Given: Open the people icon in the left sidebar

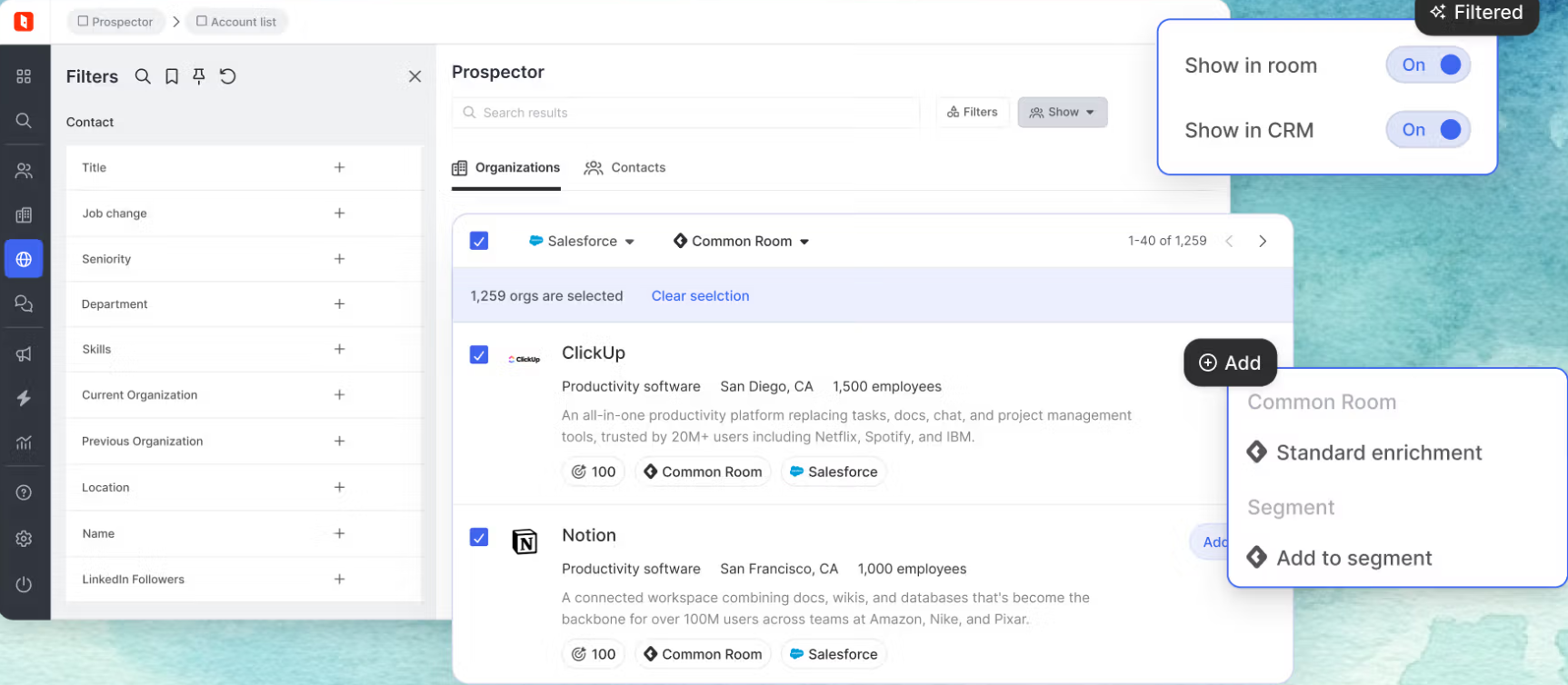Looking at the screenshot, I should pos(24,170).
